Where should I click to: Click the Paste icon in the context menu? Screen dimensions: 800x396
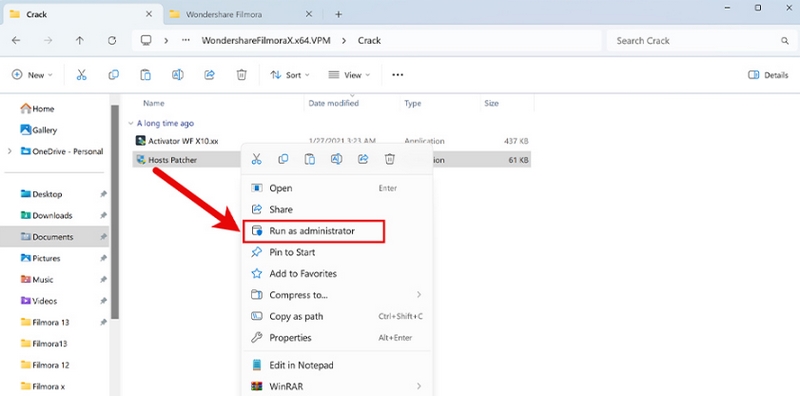(x=310, y=159)
